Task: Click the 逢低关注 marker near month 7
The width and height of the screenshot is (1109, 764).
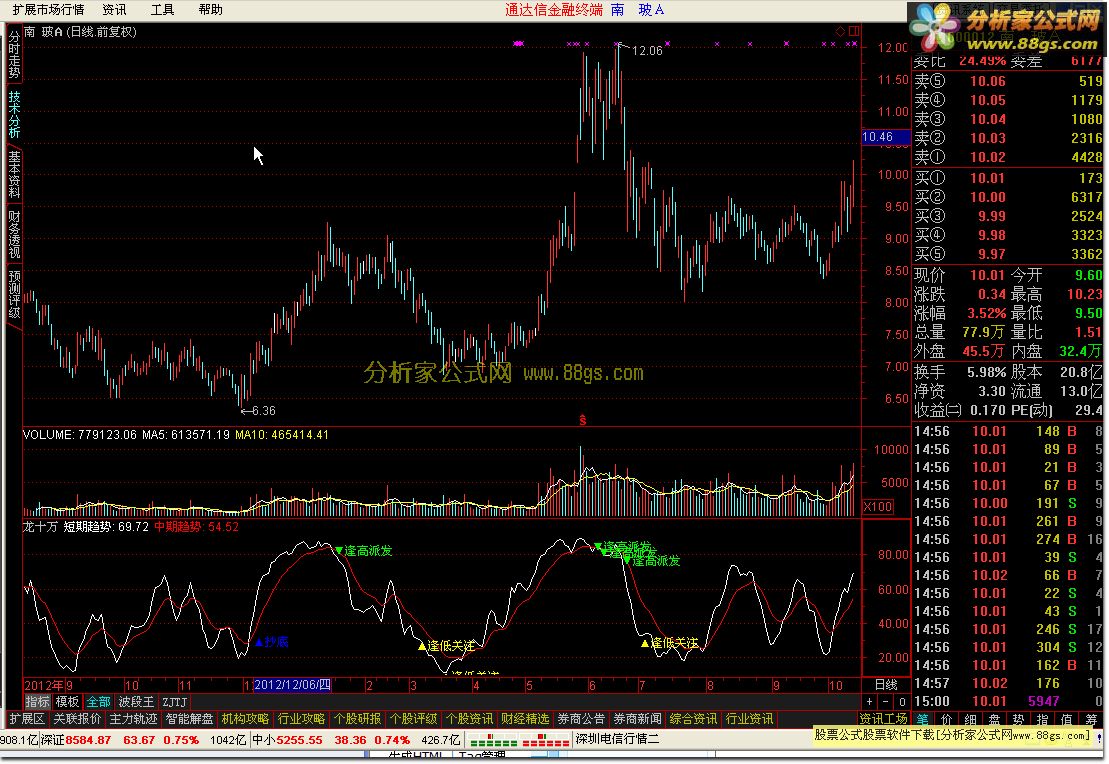Action: 670,643
